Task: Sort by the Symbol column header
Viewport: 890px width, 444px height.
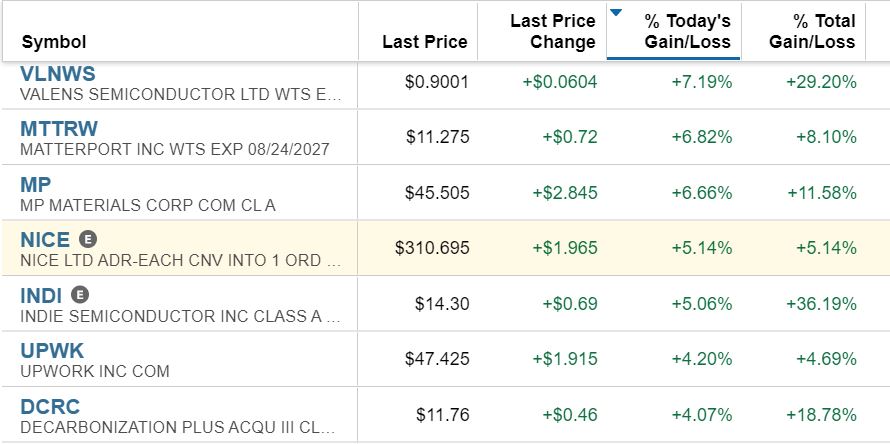Action: [x=54, y=42]
